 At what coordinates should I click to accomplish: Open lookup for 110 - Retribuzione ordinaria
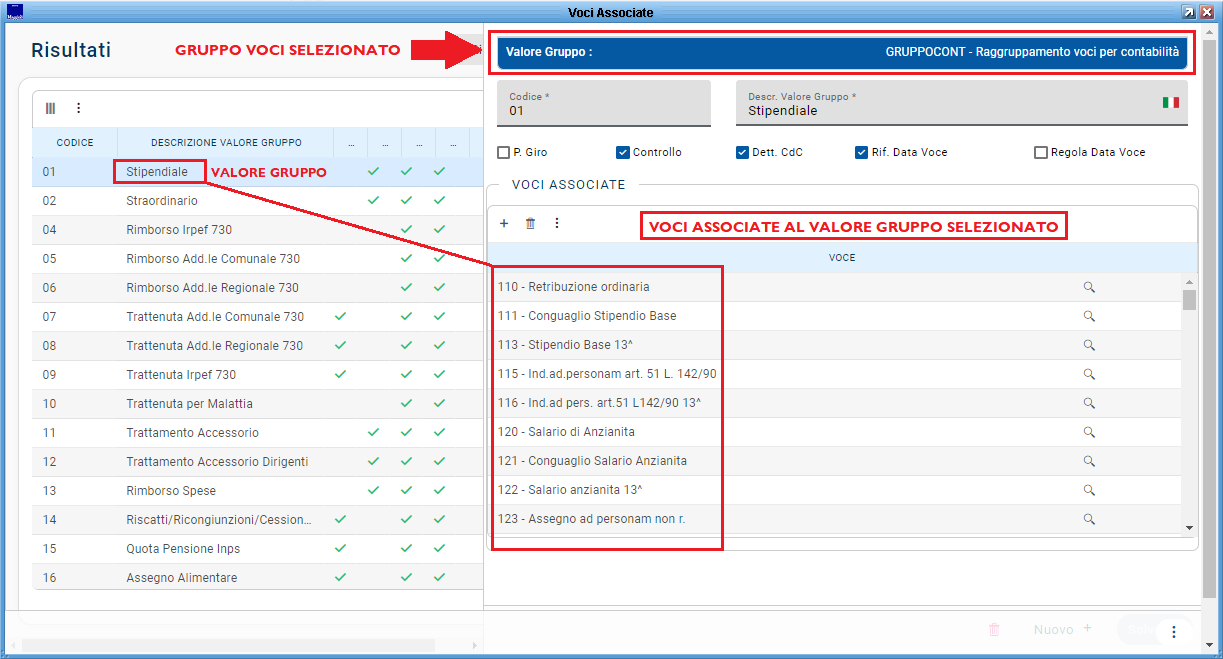[x=1089, y=287]
